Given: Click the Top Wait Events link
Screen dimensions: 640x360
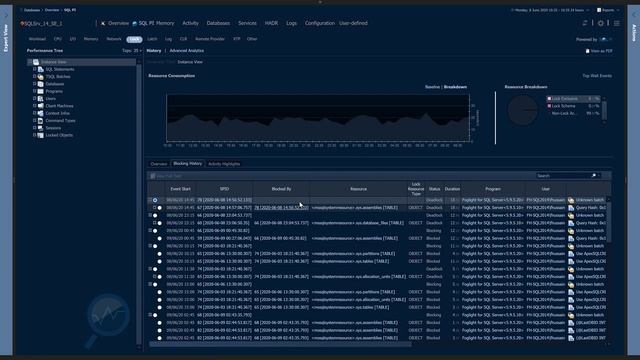Looking at the screenshot, I should pyautogui.click(x=597, y=76).
